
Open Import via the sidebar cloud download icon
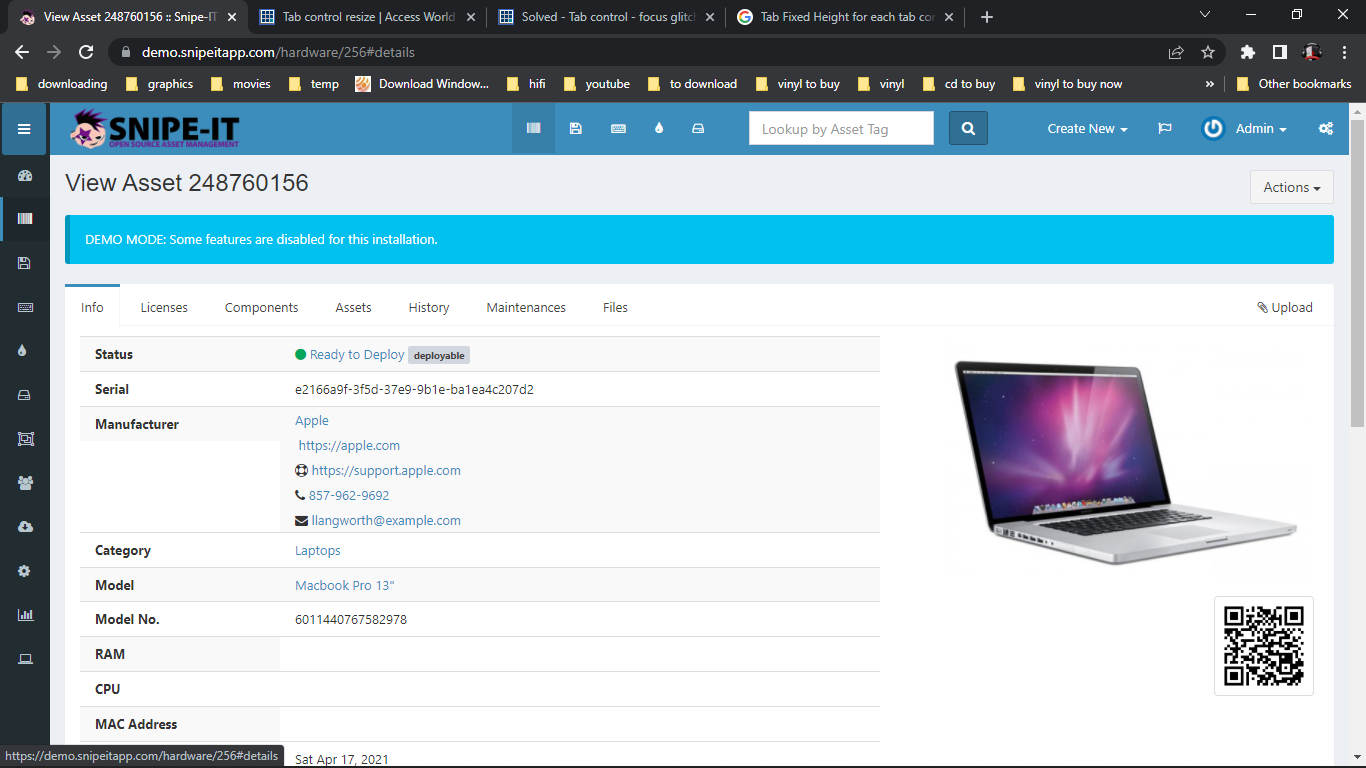pos(25,527)
